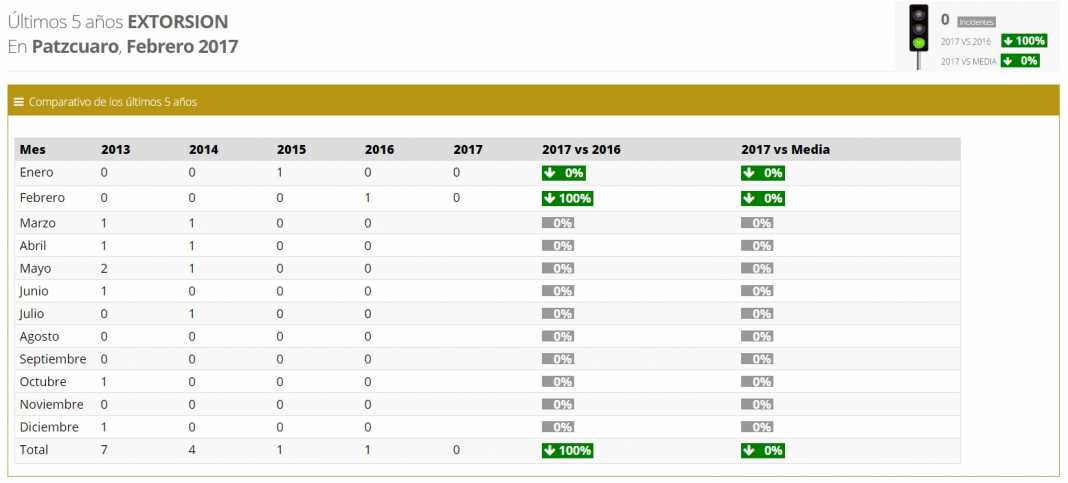Select the Febrero row label
1068x483 pixels.
[x=42, y=198]
